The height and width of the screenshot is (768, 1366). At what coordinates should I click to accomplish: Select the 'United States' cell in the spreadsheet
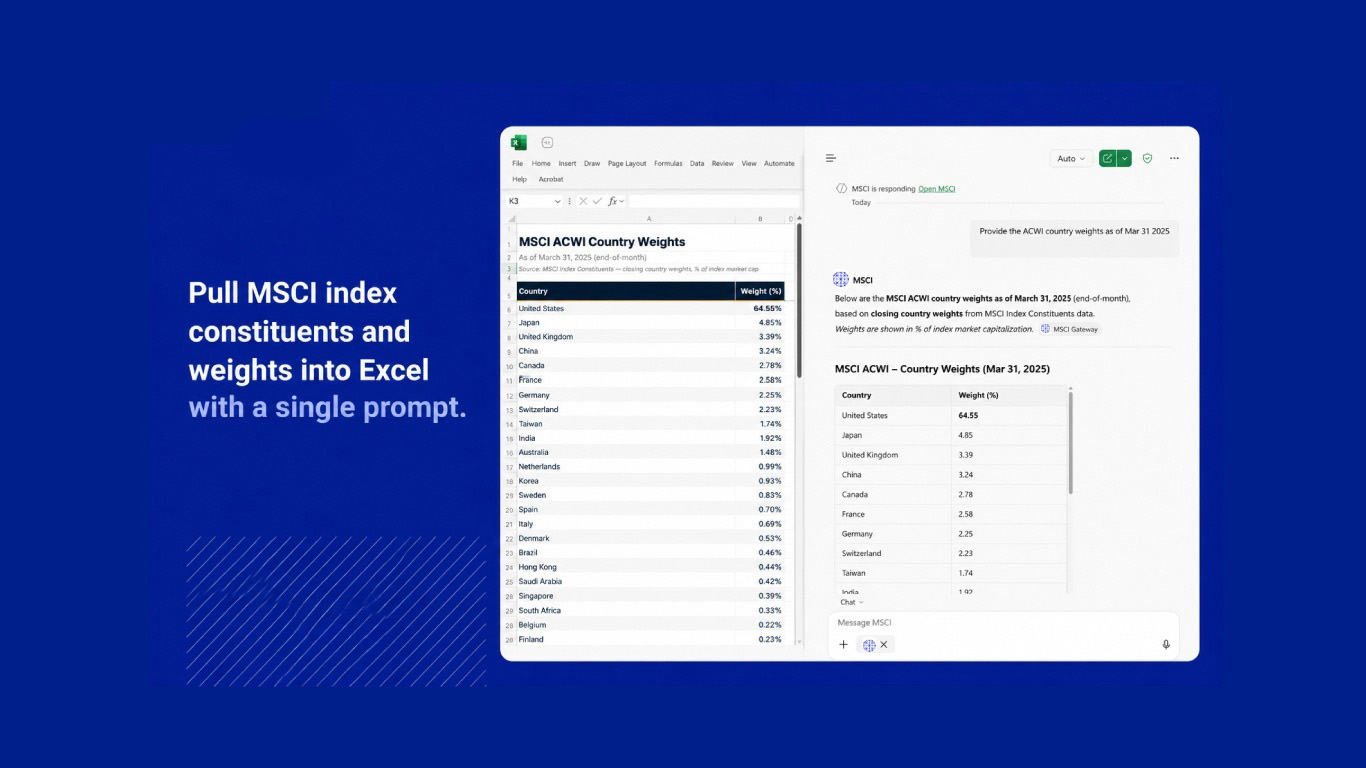626,308
